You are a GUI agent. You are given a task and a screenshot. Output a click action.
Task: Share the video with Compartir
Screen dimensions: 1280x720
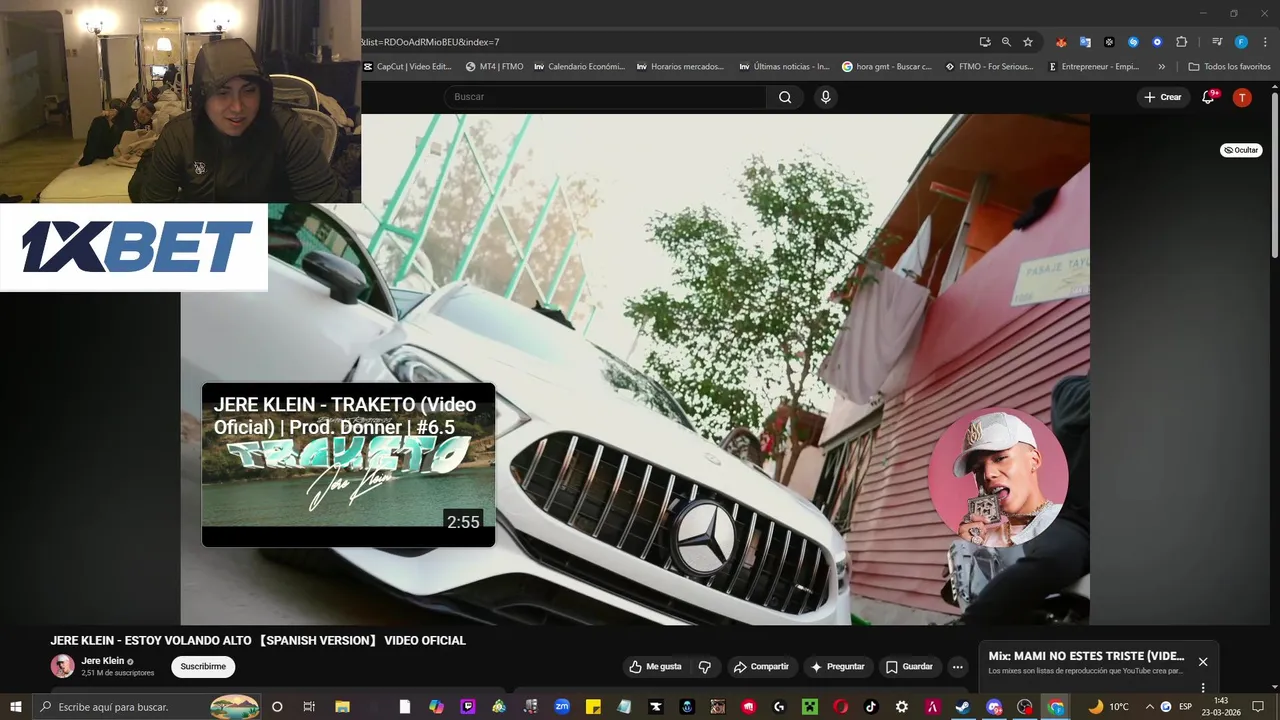(x=761, y=667)
